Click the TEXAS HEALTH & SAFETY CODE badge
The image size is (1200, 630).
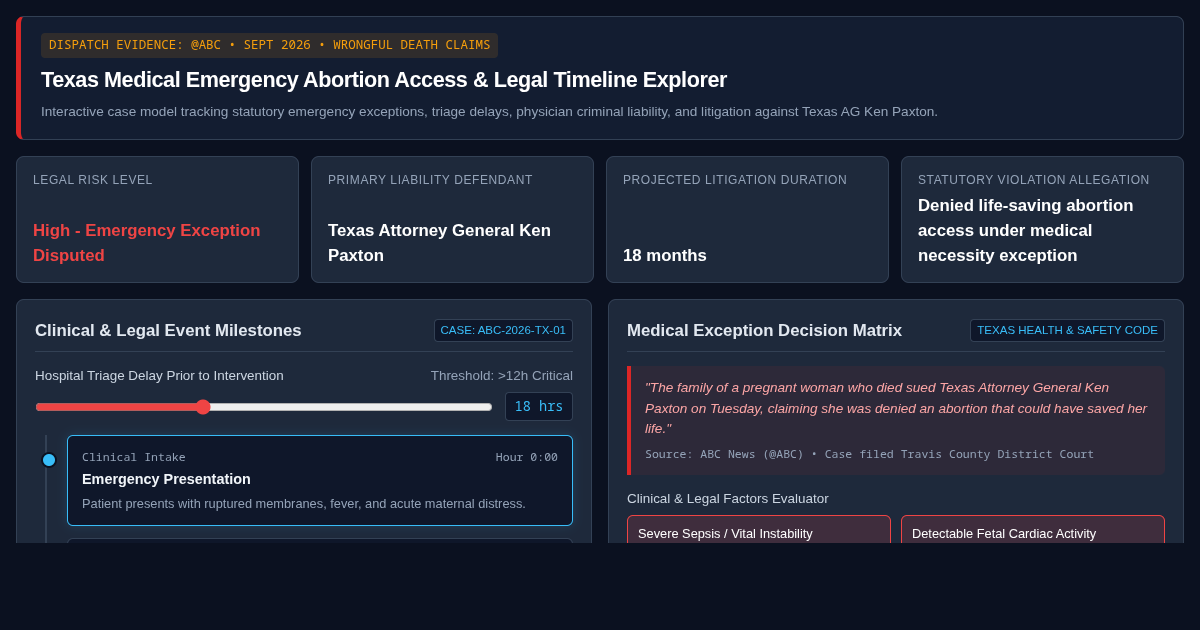tap(1067, 331)
